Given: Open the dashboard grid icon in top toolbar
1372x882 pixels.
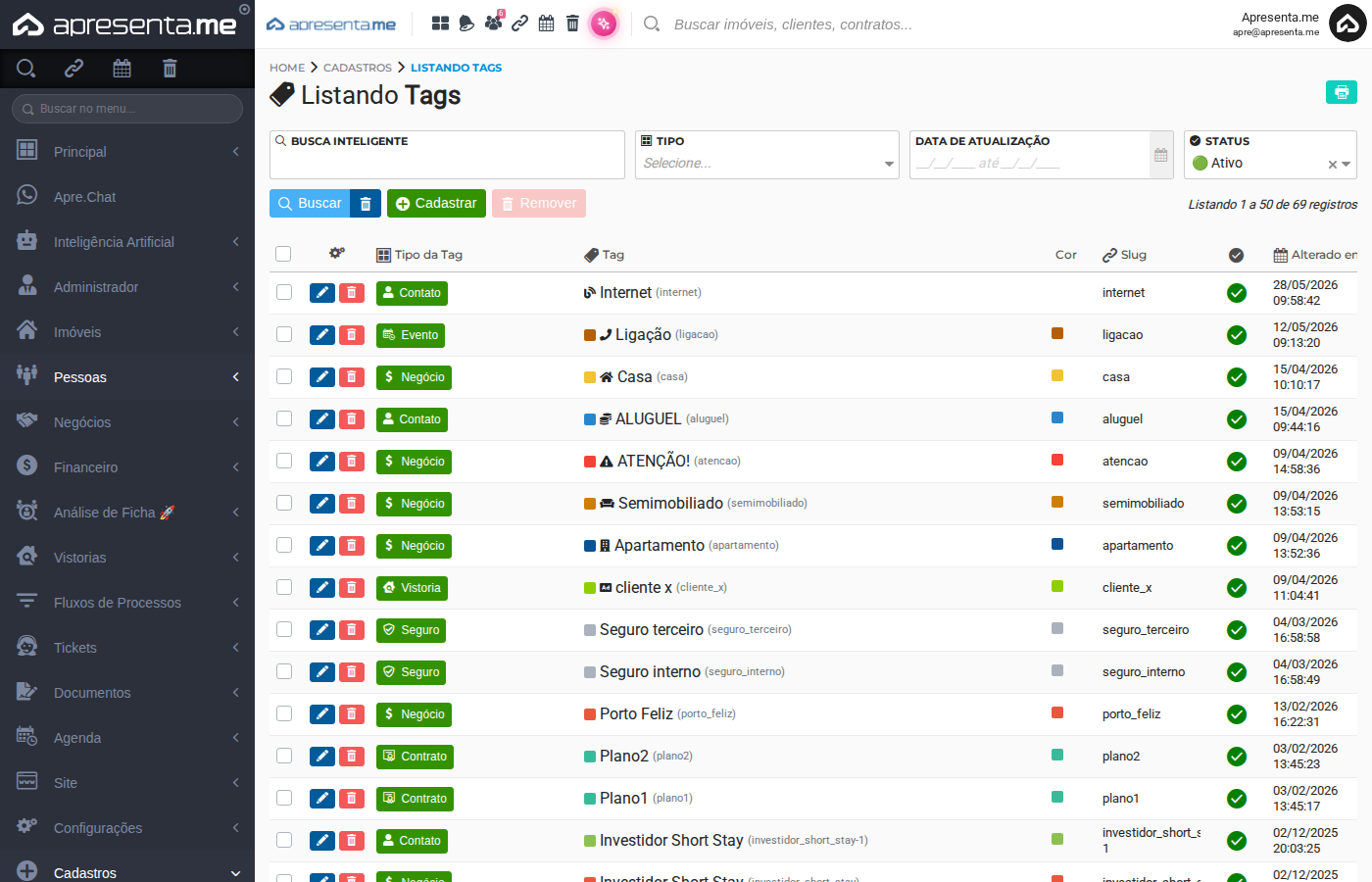Looking at the screenshot, I should click(x=441, y=24).
